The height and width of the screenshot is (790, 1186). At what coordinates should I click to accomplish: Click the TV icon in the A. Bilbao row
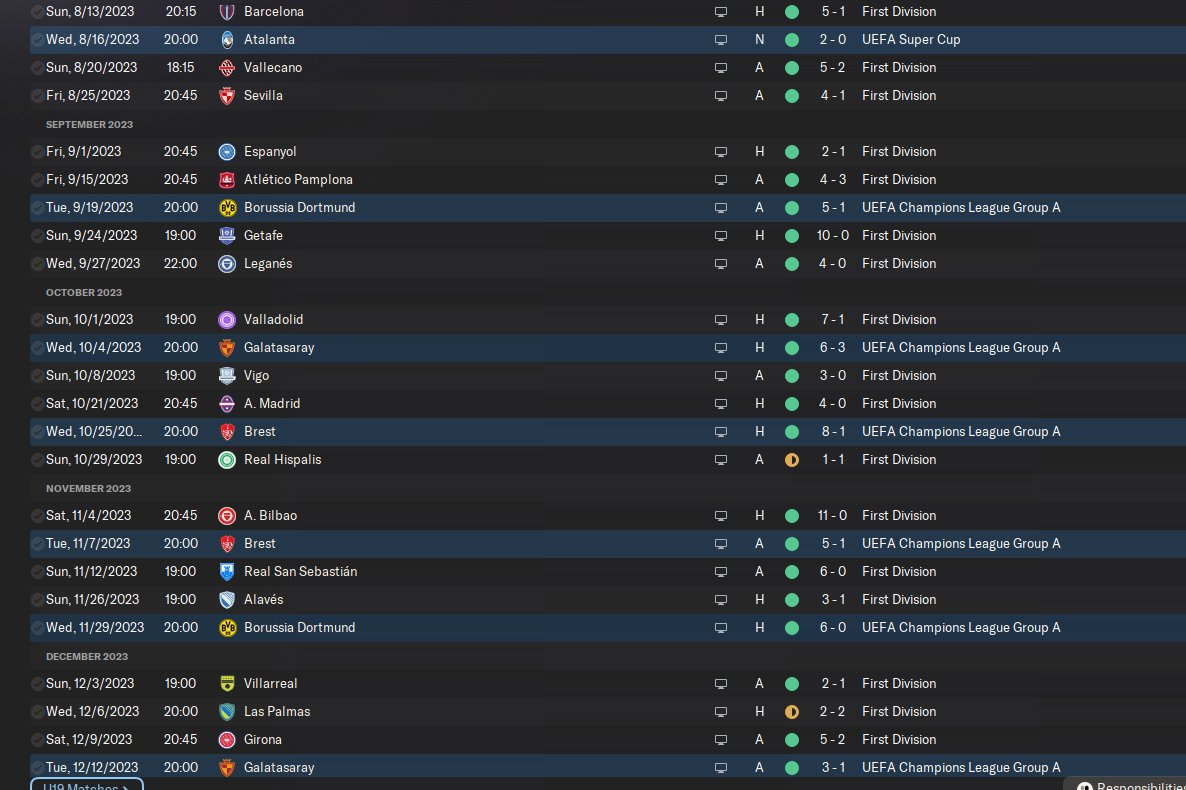720,516
